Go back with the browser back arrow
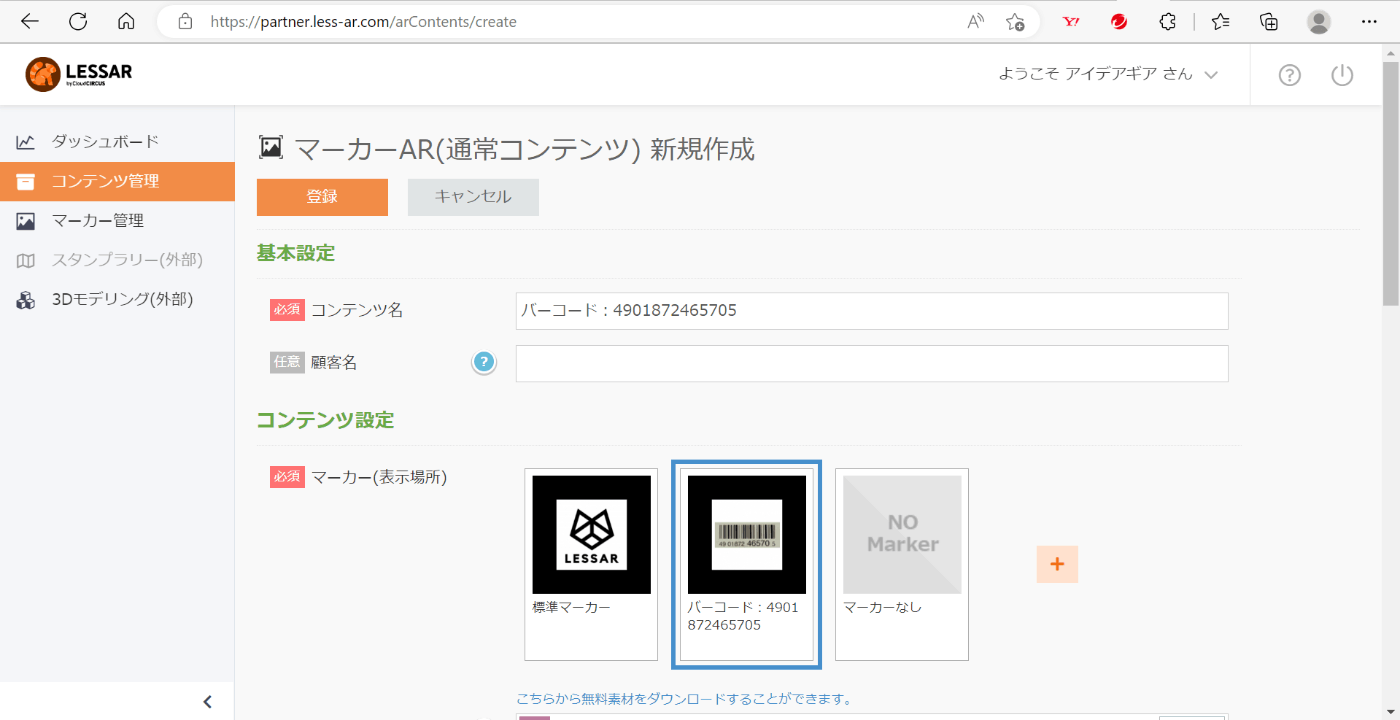Viewport: 1400px width, 720px height. click(30, 21)
